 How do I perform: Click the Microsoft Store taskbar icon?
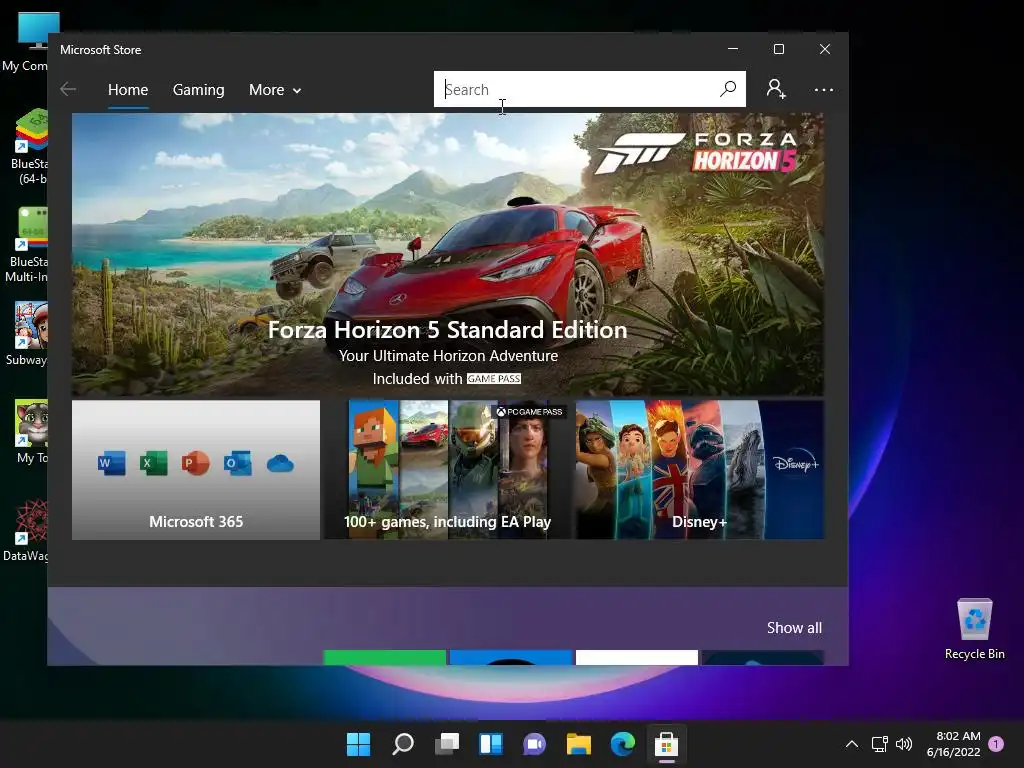666,744
